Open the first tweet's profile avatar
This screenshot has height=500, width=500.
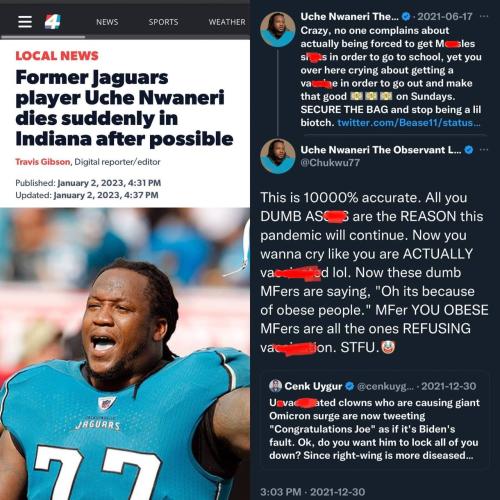point(278,29)
